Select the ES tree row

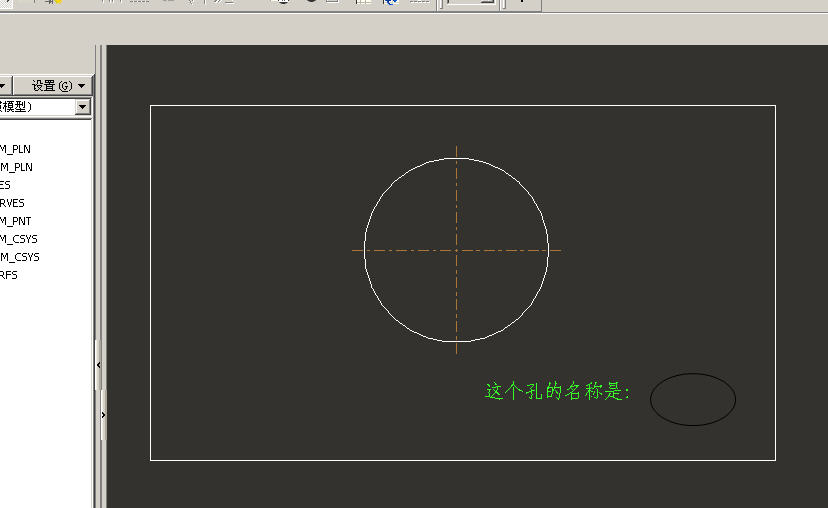pos(5,185)
